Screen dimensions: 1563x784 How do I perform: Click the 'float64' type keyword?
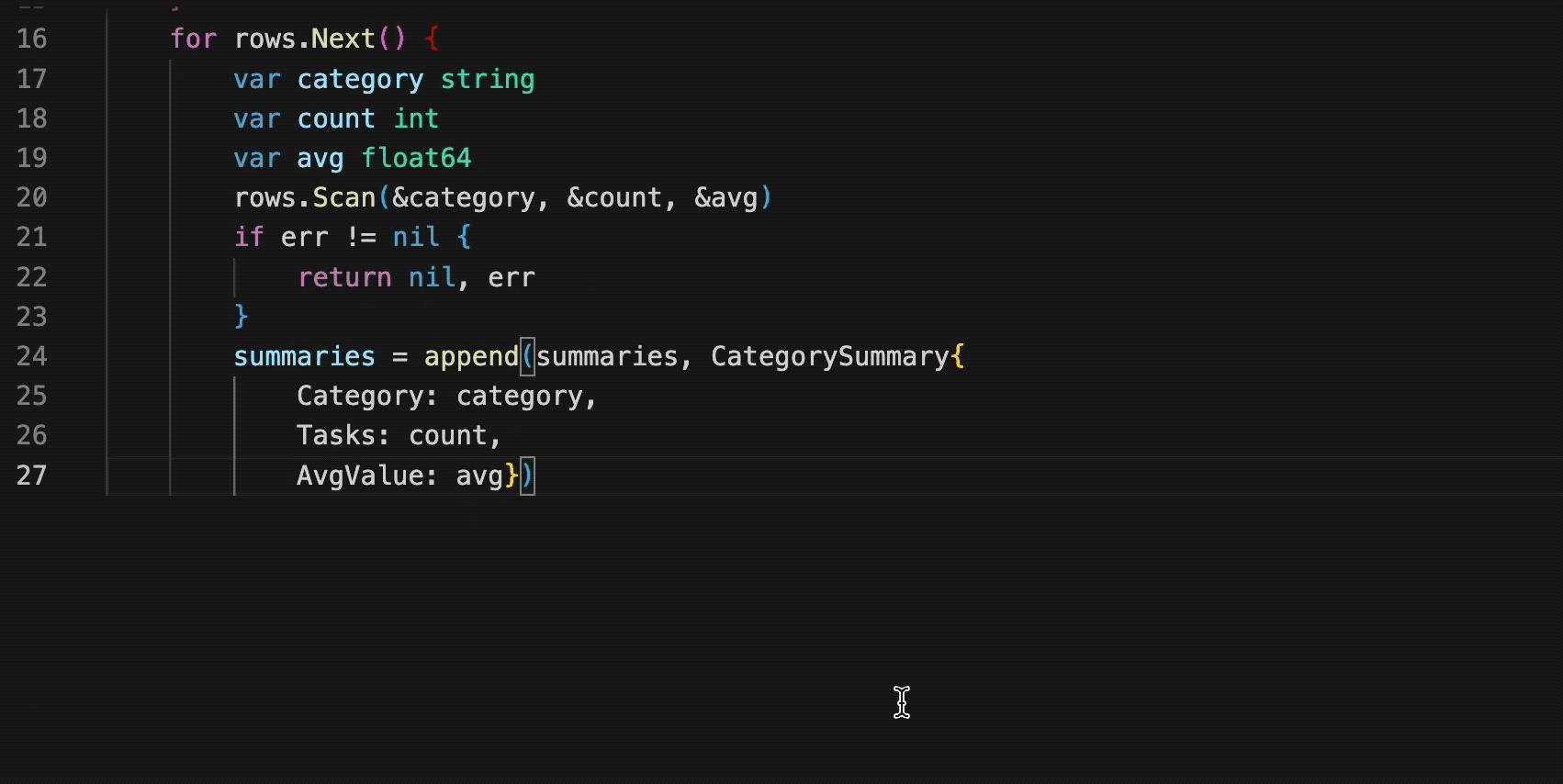point(416,158)
